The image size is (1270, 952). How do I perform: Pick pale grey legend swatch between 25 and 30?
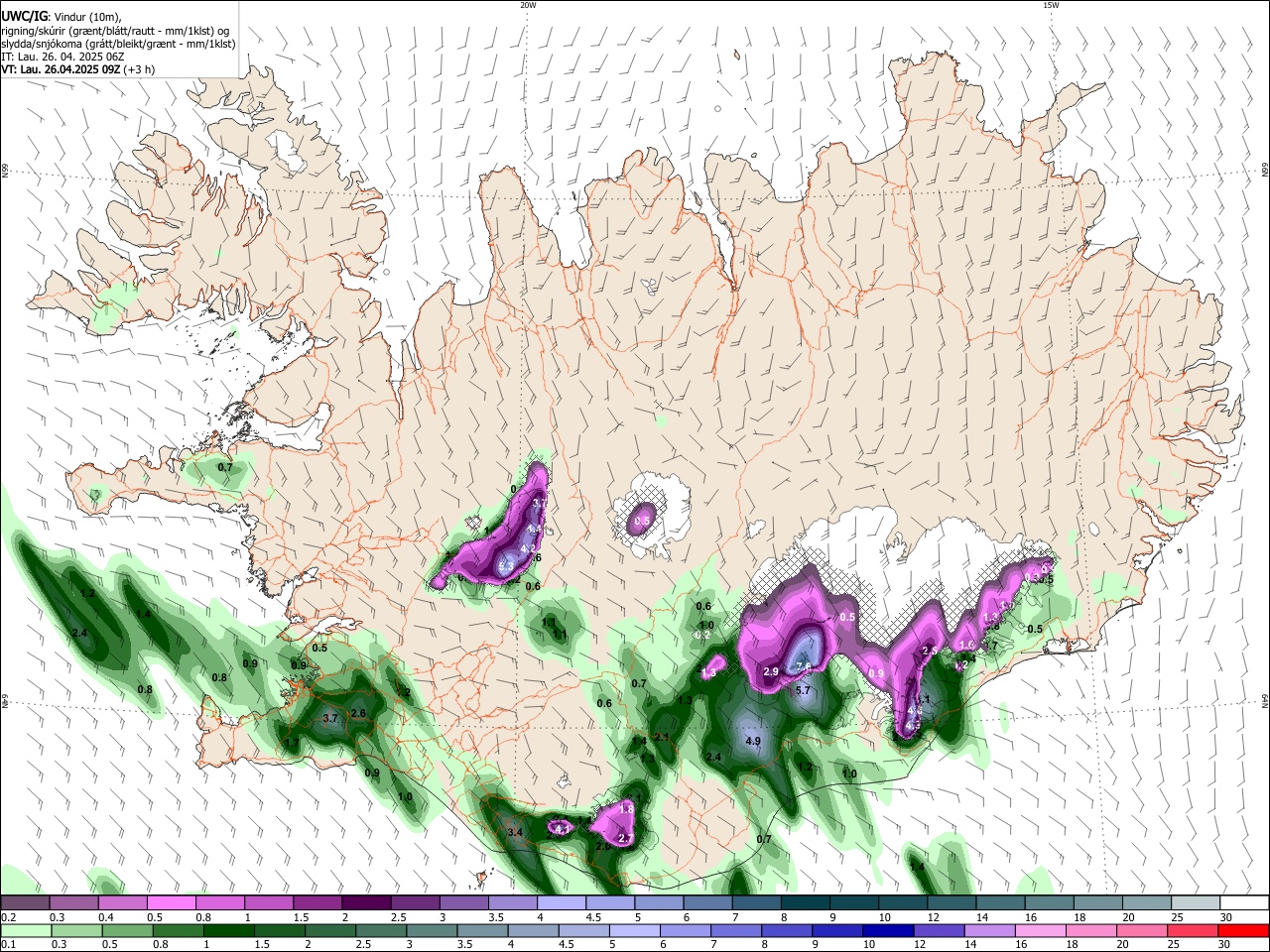click(1196, 903)
